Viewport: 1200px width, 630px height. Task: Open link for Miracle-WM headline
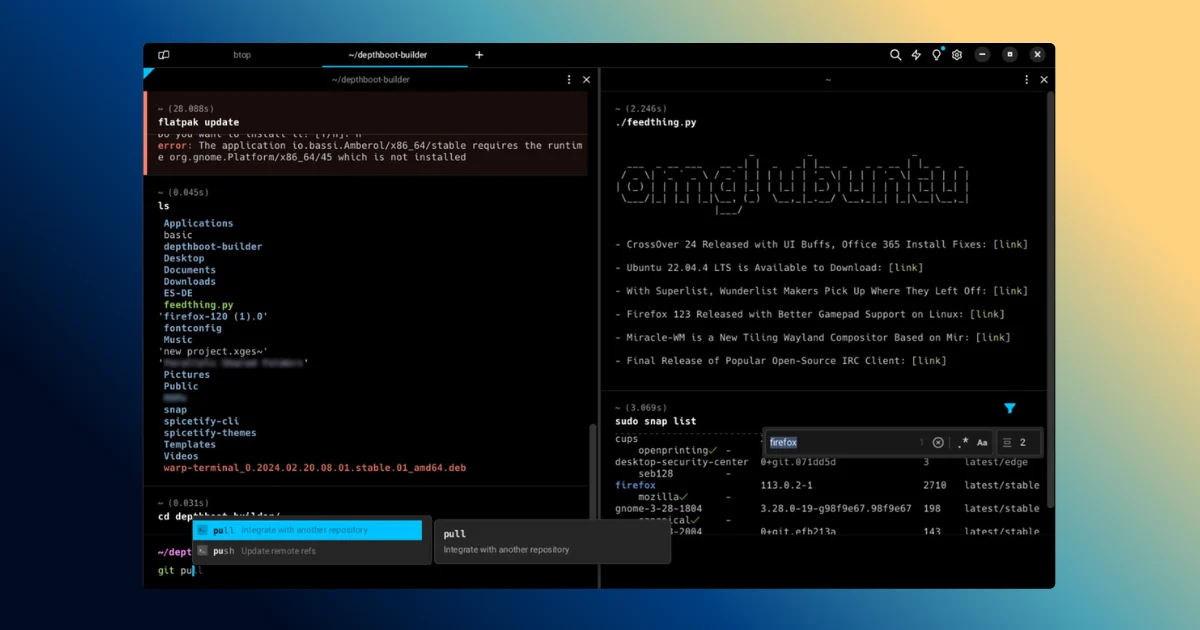click(x=993, y=338)
